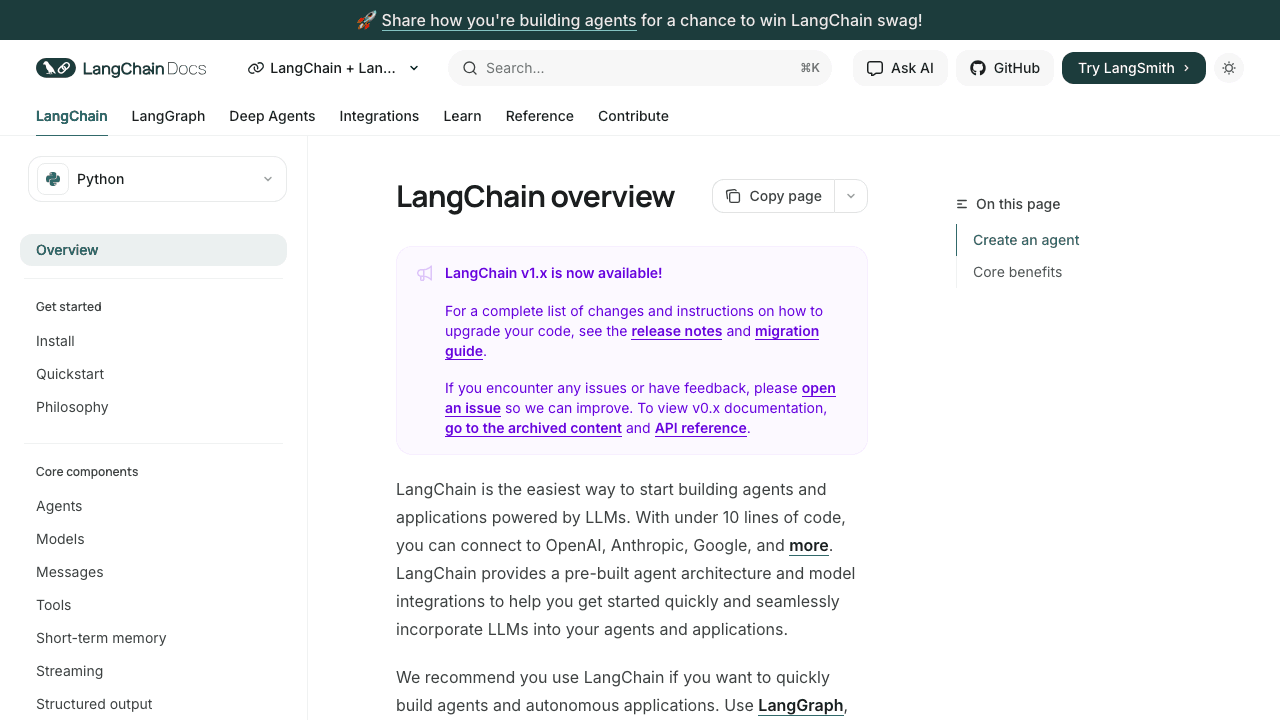Toggle dark mode with the sun icon
This screenshot has width=1280, height=720.
point(1228,68)
